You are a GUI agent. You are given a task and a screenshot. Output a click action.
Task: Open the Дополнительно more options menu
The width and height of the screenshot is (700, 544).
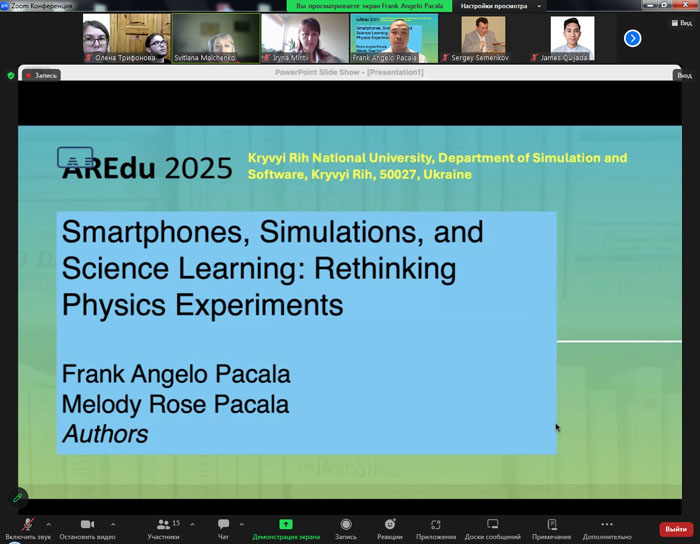pos(607,526)
